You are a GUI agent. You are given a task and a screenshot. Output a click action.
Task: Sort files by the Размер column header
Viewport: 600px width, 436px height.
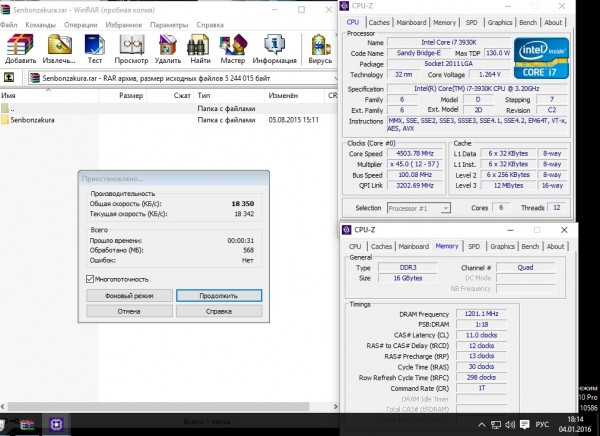pyautogui.click(x=131, y=95)
